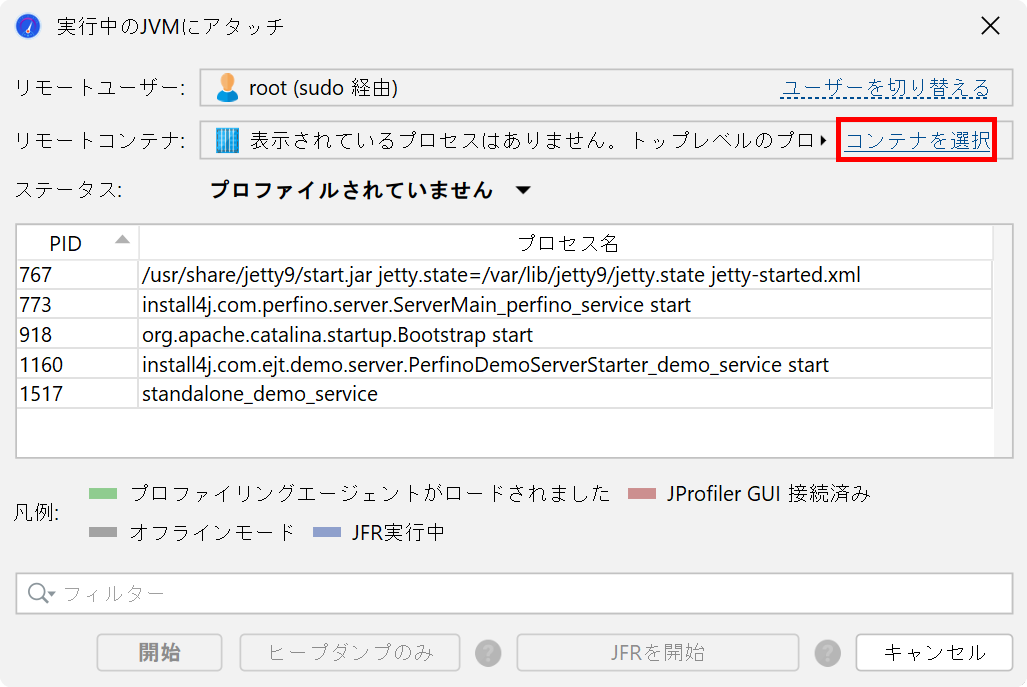1027x687 pixels.
Task: Expand the truncated container message arrow
Action: point(823,140)
